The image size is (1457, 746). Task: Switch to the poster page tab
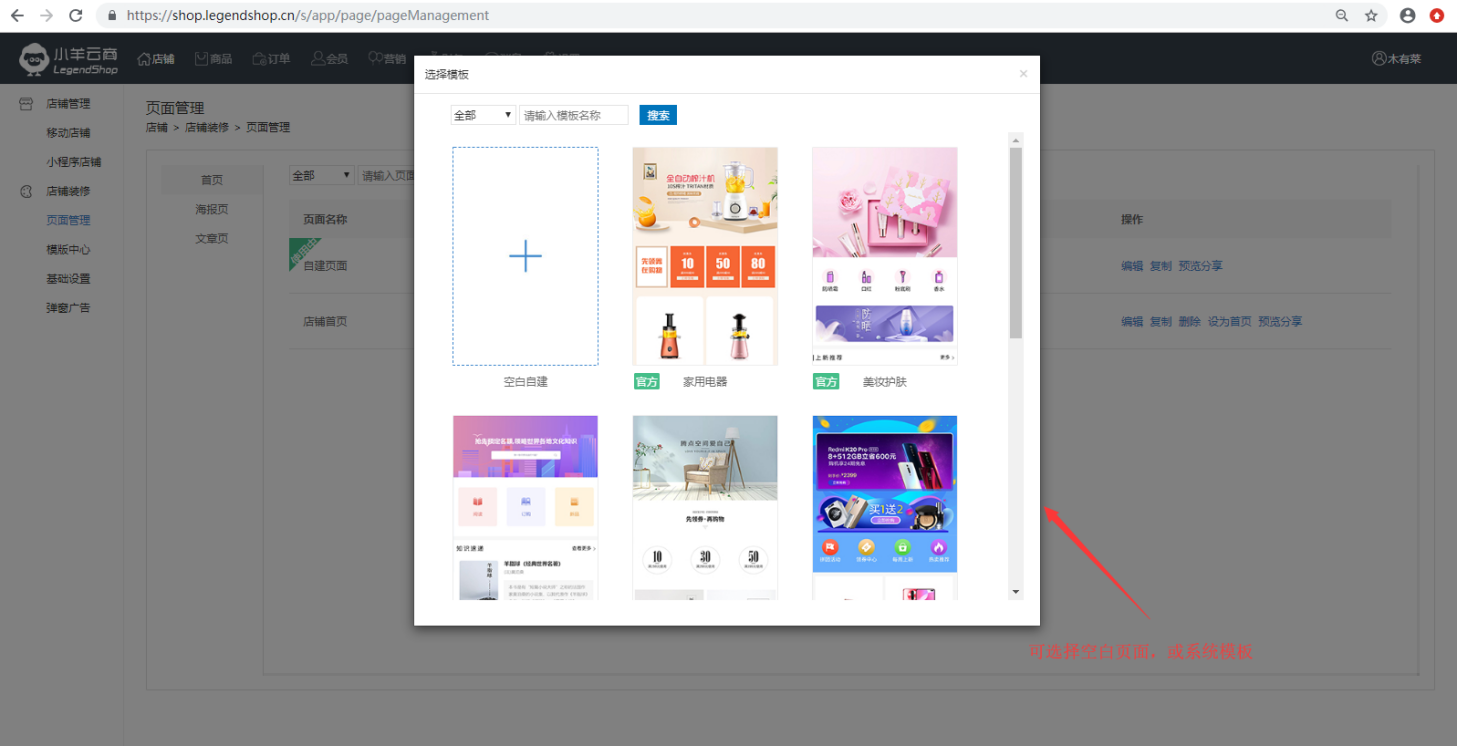(212, 209)
